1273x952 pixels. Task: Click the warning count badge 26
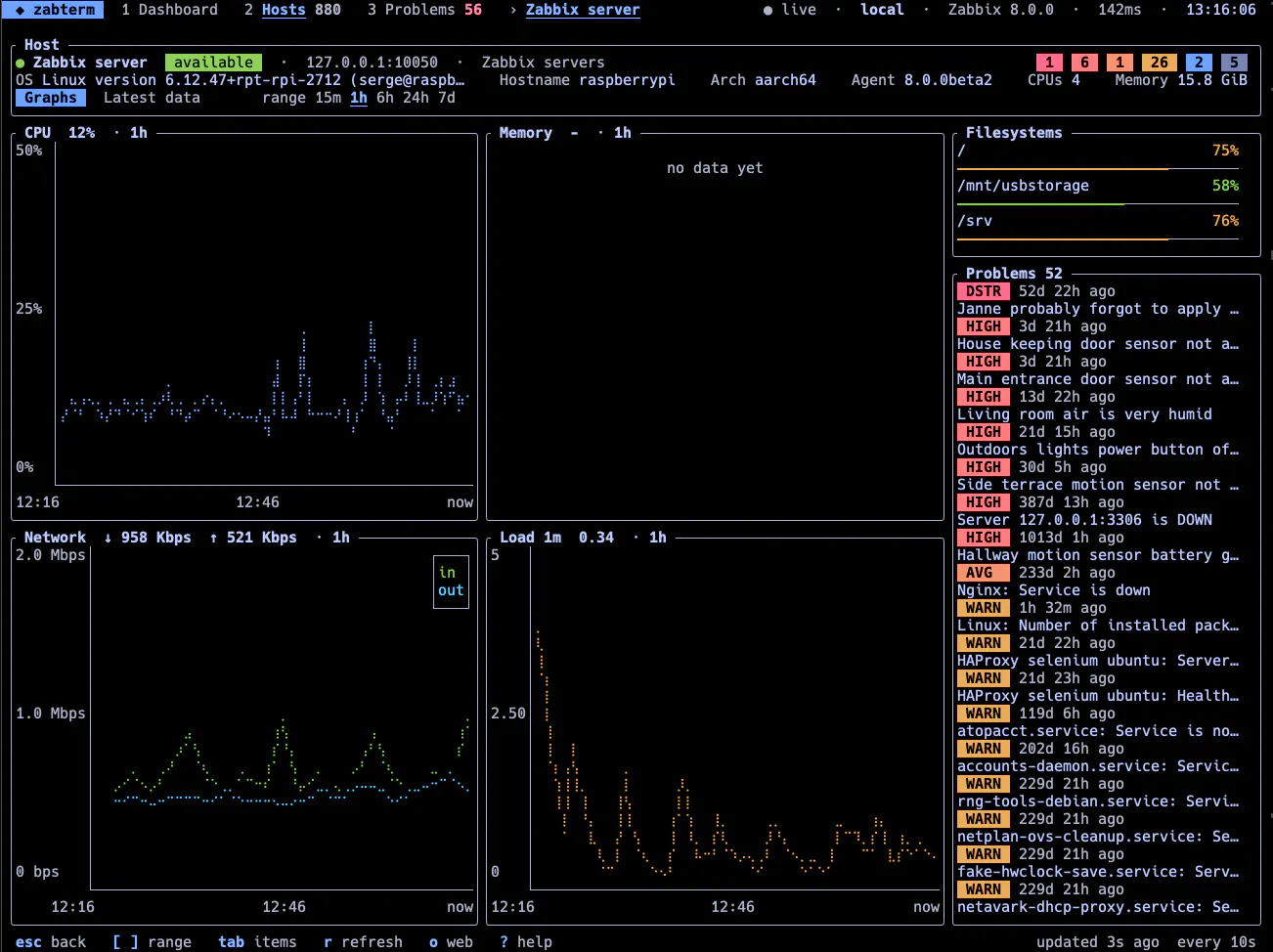[x=1160, y=63]
